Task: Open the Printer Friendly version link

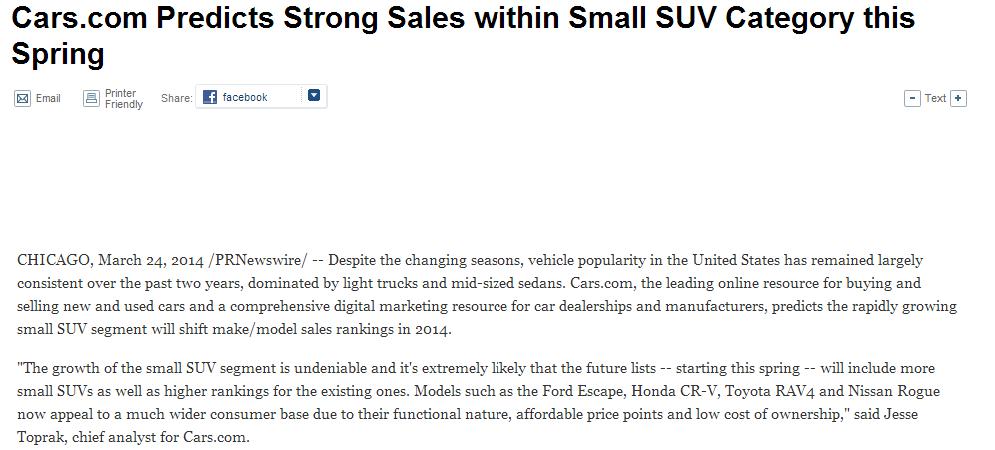Action: coord(123,98)
